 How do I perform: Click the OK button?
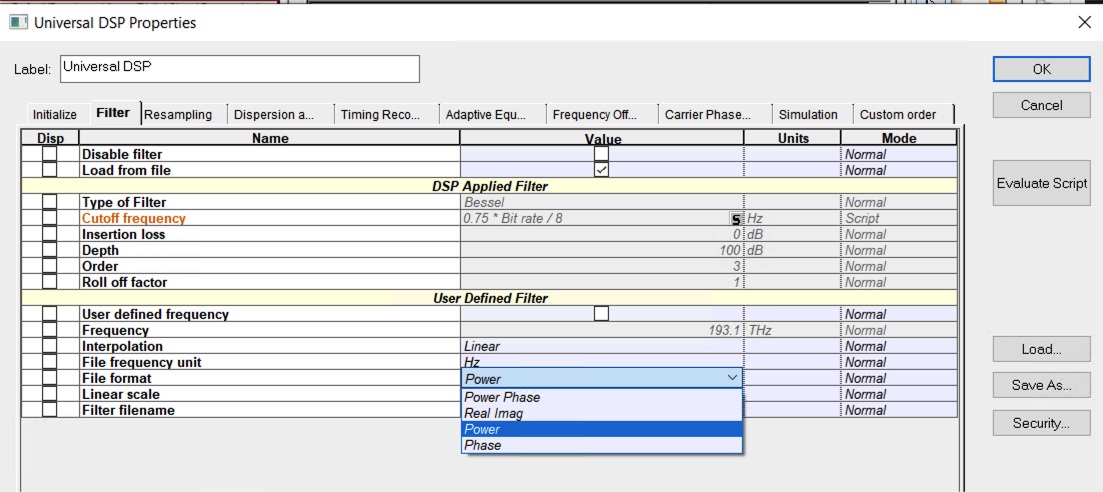[x=1042, y=69]
